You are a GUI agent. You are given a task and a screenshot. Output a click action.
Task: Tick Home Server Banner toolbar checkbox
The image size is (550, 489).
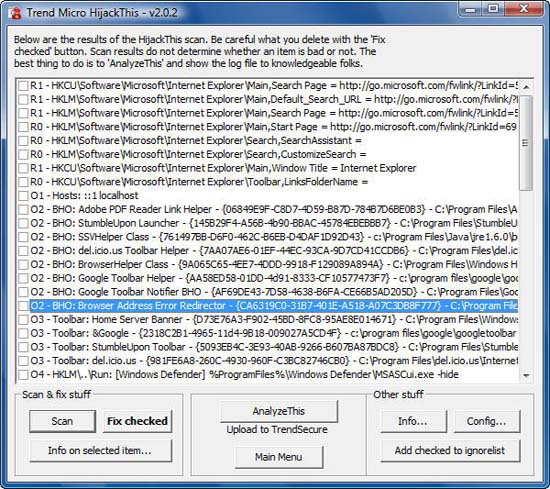pyautogui.click(x=23, y=320)
